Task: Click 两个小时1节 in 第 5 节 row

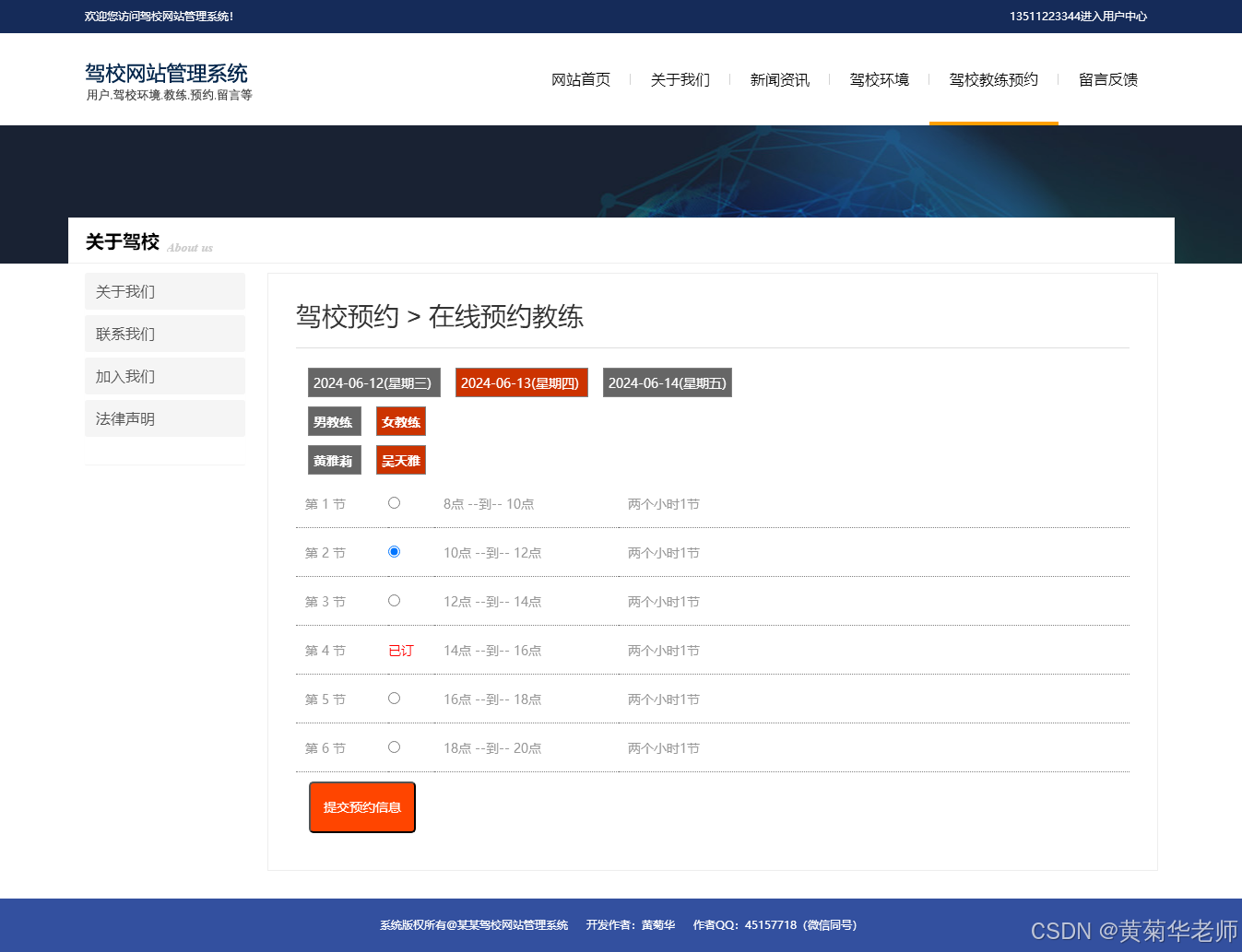Action: pos(664,699)
